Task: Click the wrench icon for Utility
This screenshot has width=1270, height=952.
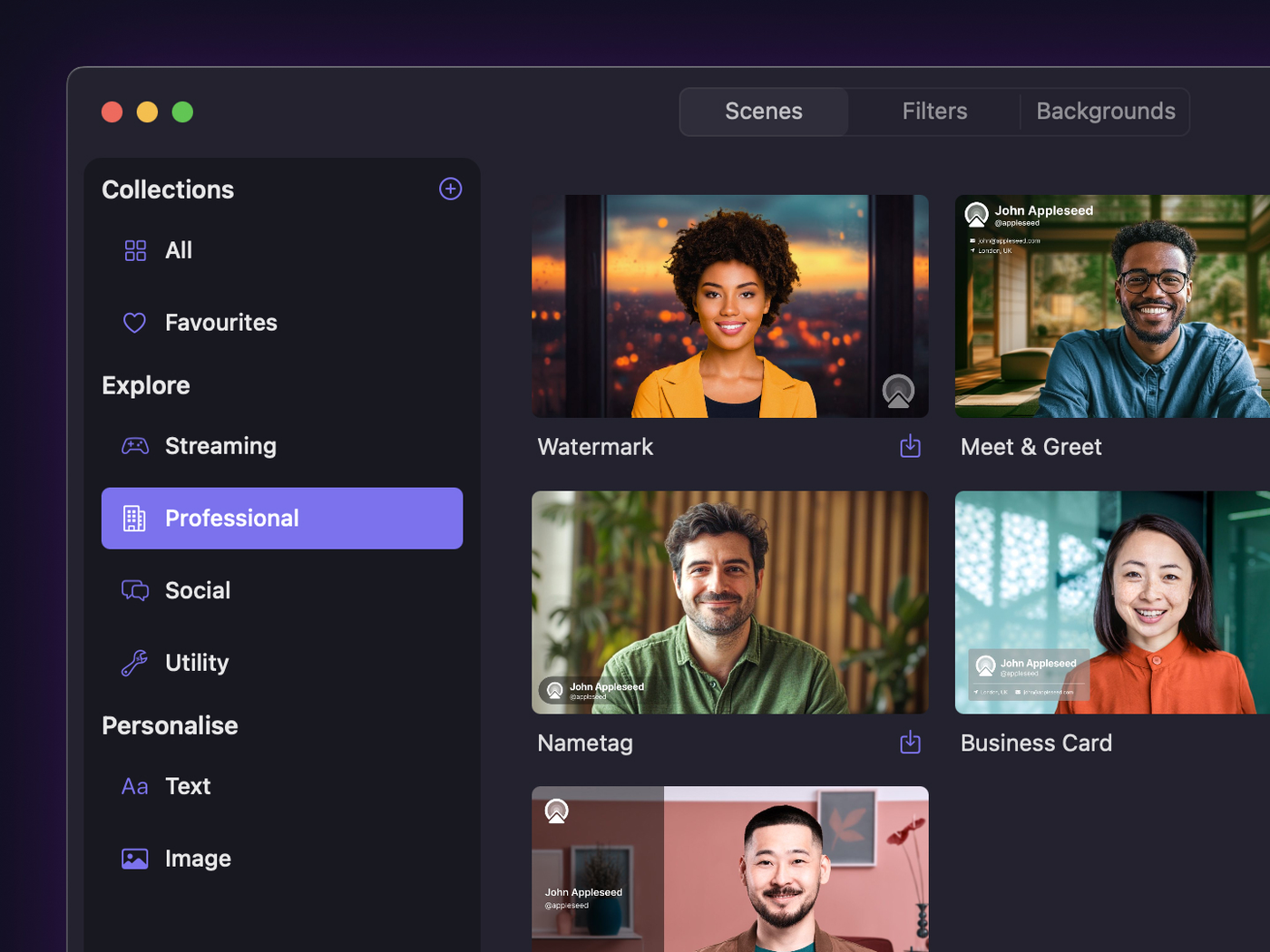Action: coord(134,663)
